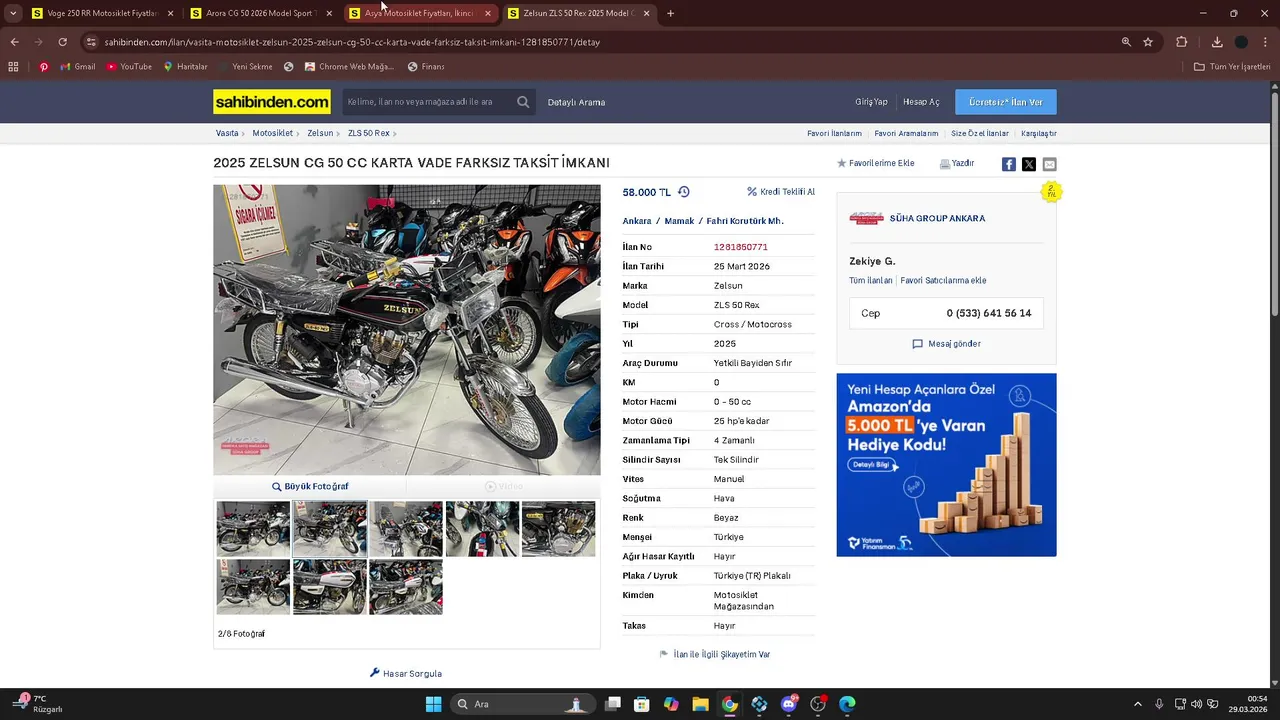Open SÜHA GROUP ANKARA store link
The width and height of the screenshot is (1280, 720).
point(937,218)
